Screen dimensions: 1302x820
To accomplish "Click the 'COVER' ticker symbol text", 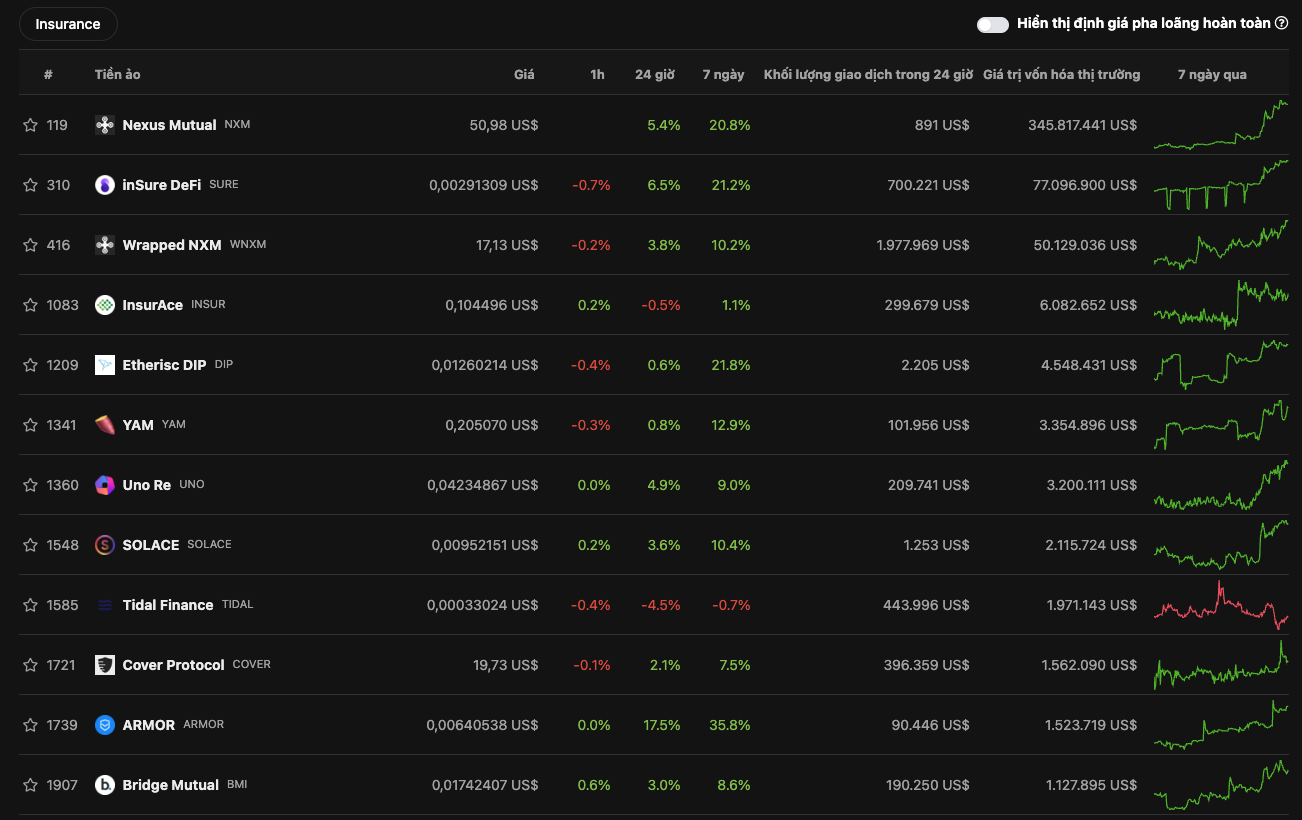I will pyautogui.click(x=252, y=664).
